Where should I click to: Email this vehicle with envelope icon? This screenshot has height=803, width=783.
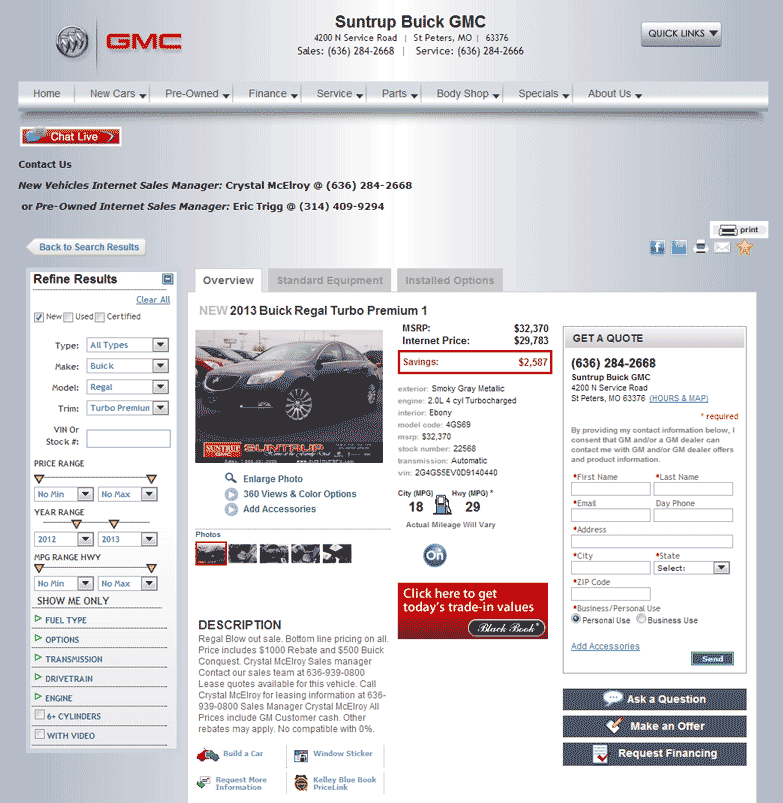pos(722,248)
